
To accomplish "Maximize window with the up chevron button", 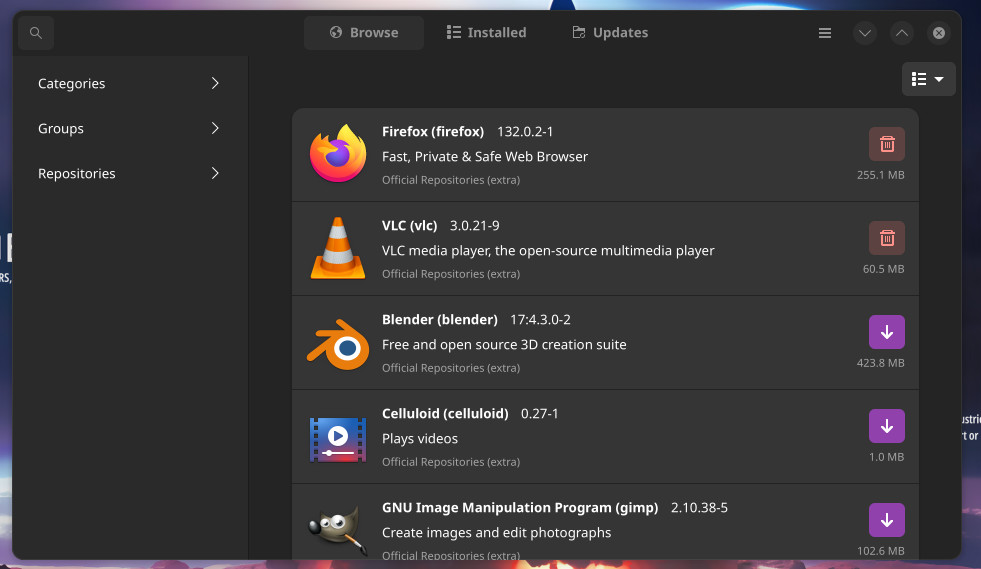I will (902, 33).
